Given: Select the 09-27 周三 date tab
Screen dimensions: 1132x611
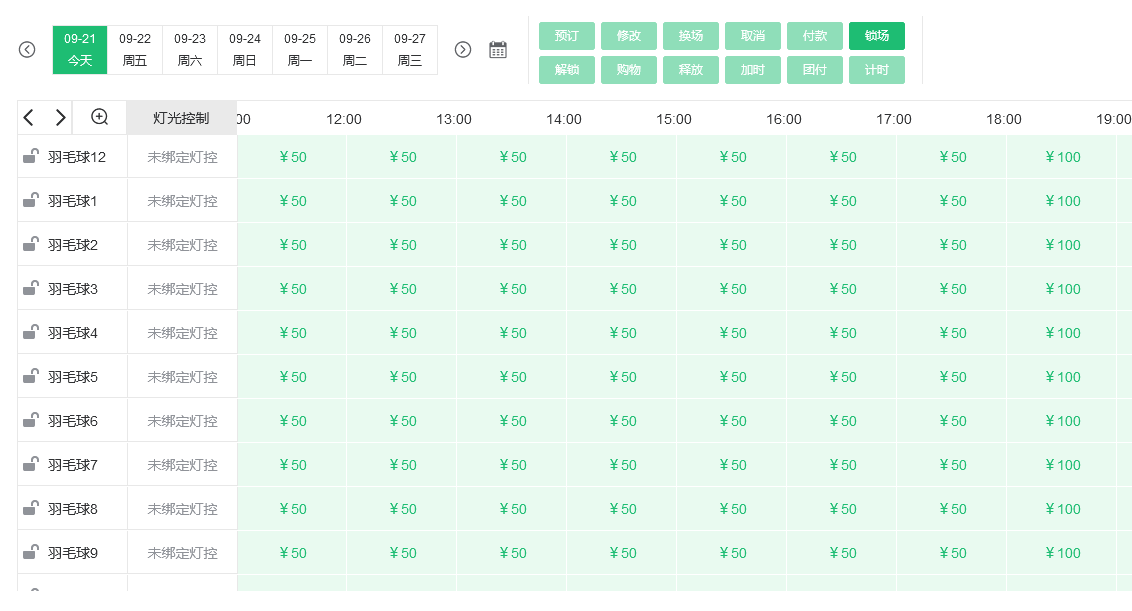Looking at the screenshot, I should (x=410, y=50).
